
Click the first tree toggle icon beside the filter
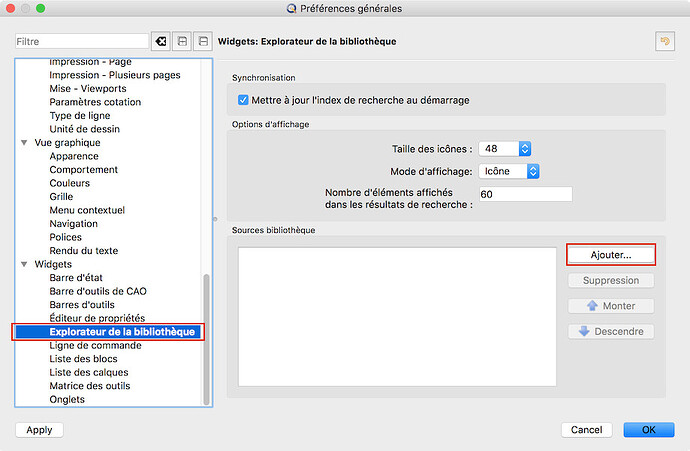point(181,41)
